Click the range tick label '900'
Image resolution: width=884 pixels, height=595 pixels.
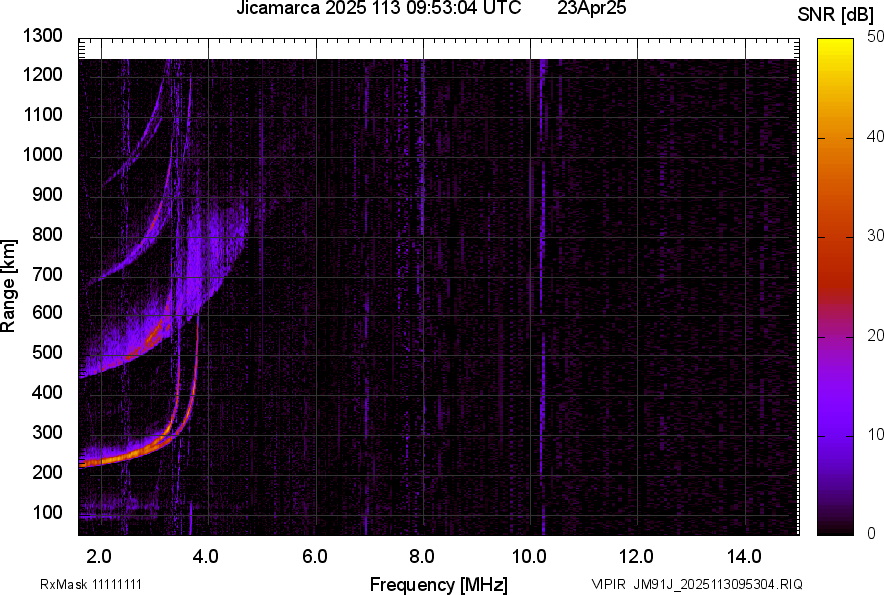click(x=47, y=194)
